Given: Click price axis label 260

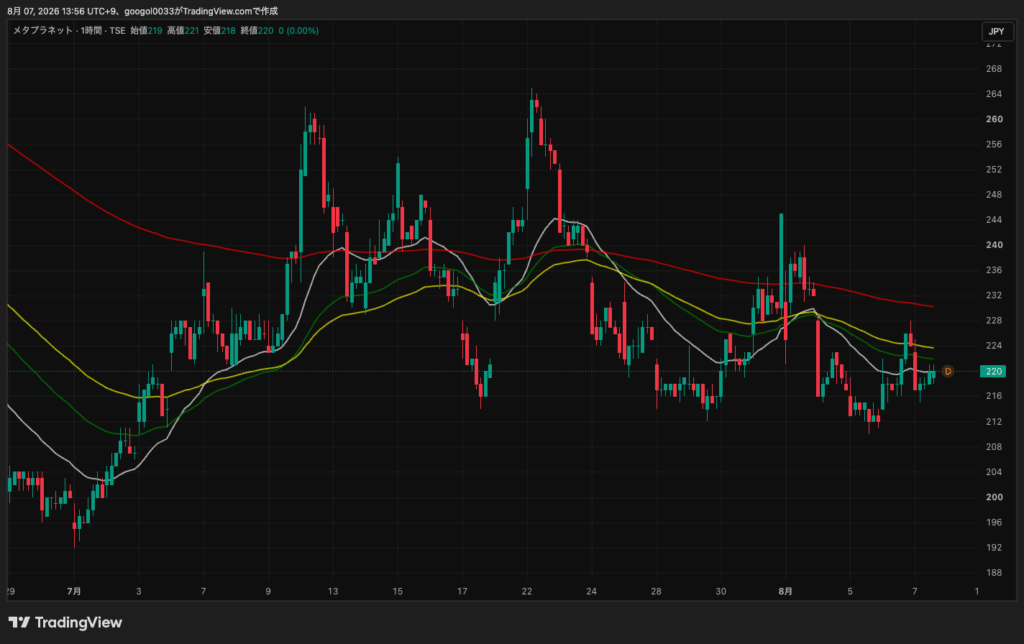Looking at the screenshot, I should coord(994,119).
